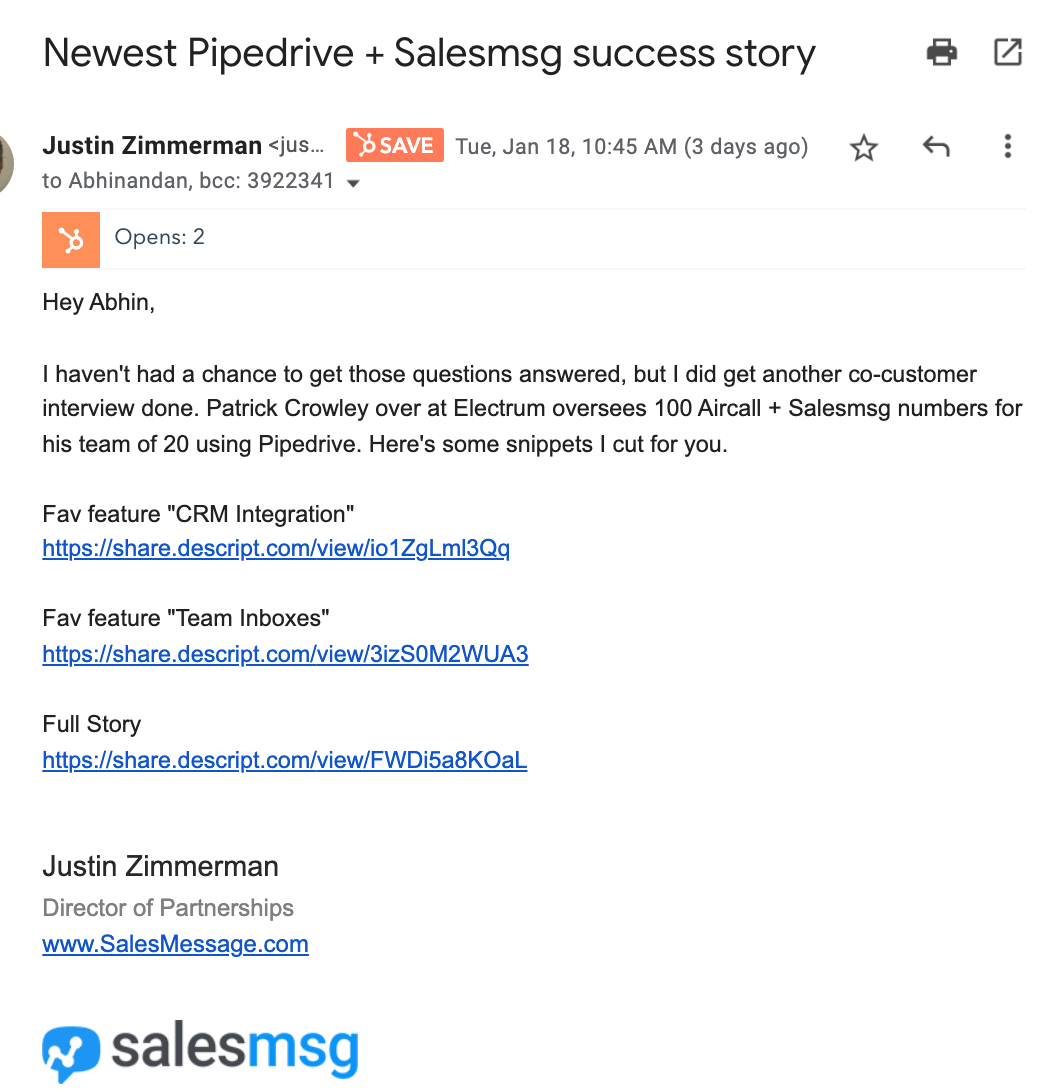This screenshot has width=1048, height=1090.
Task: Open the Full Story descript link
Action: pos(284,760)
